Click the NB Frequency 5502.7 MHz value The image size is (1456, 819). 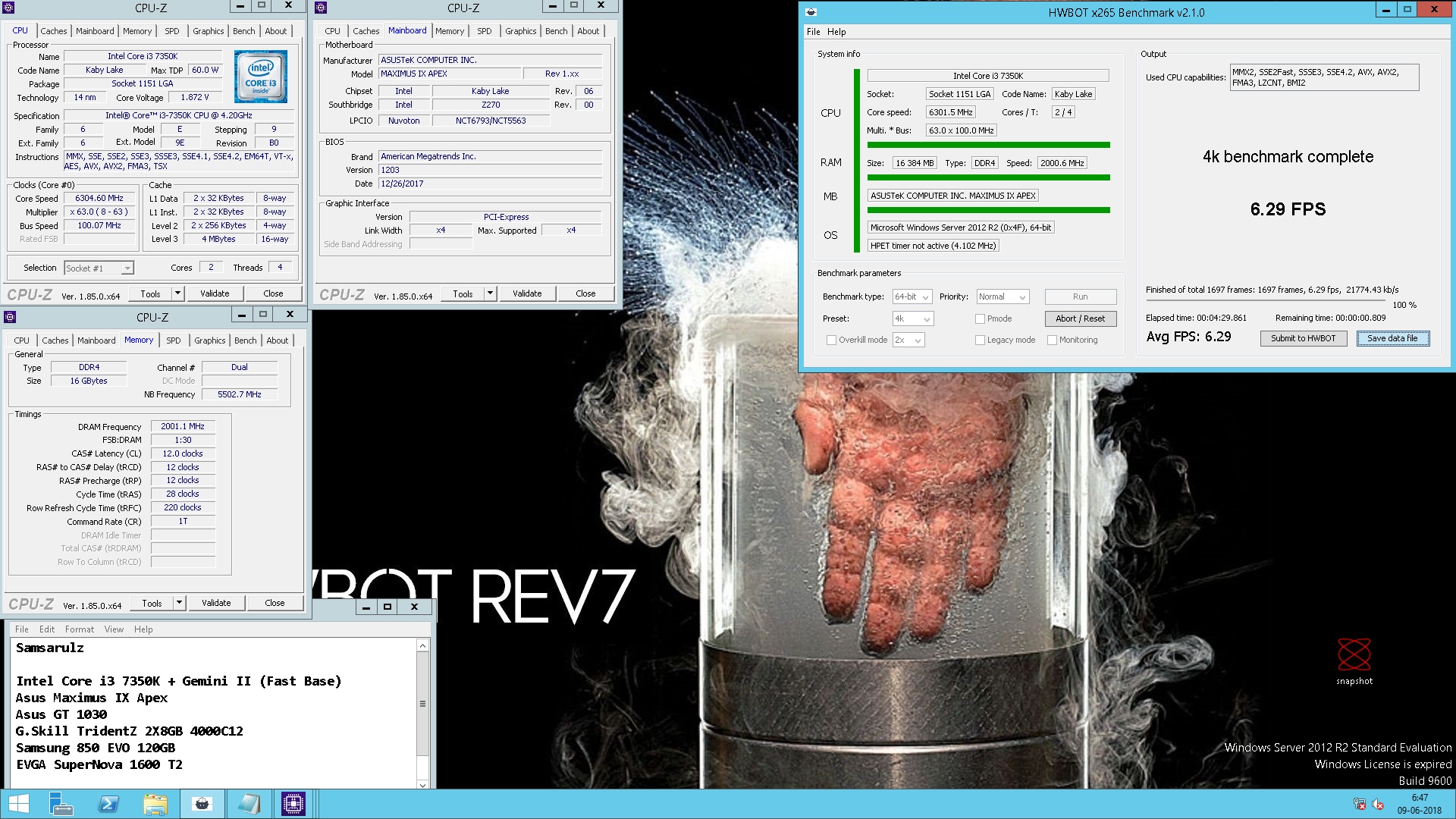coord(240,395)
